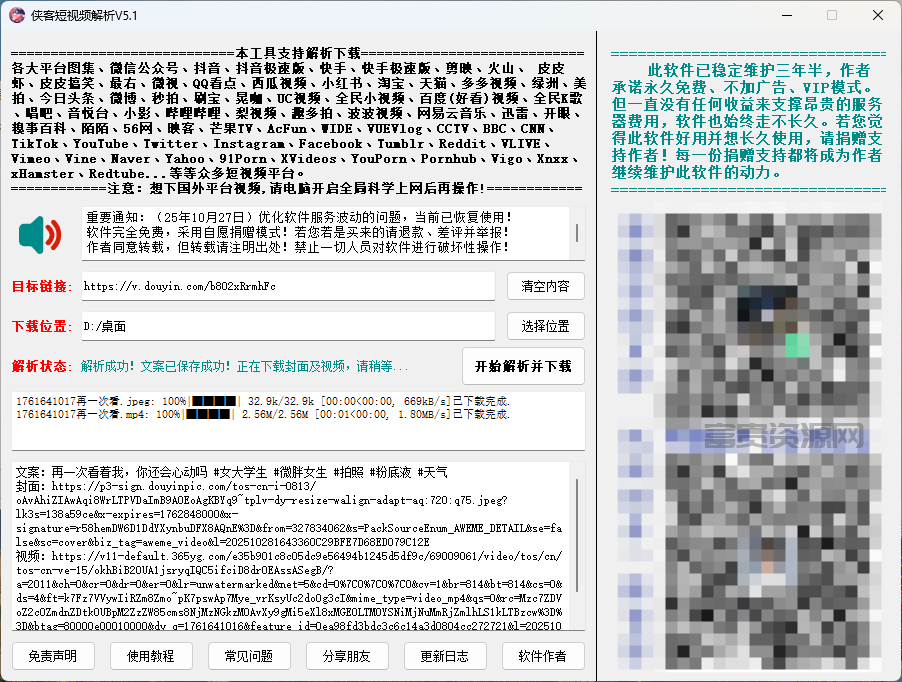Click the 本工具支持解析下载 heading
The image size is (902, 682).
298,53
